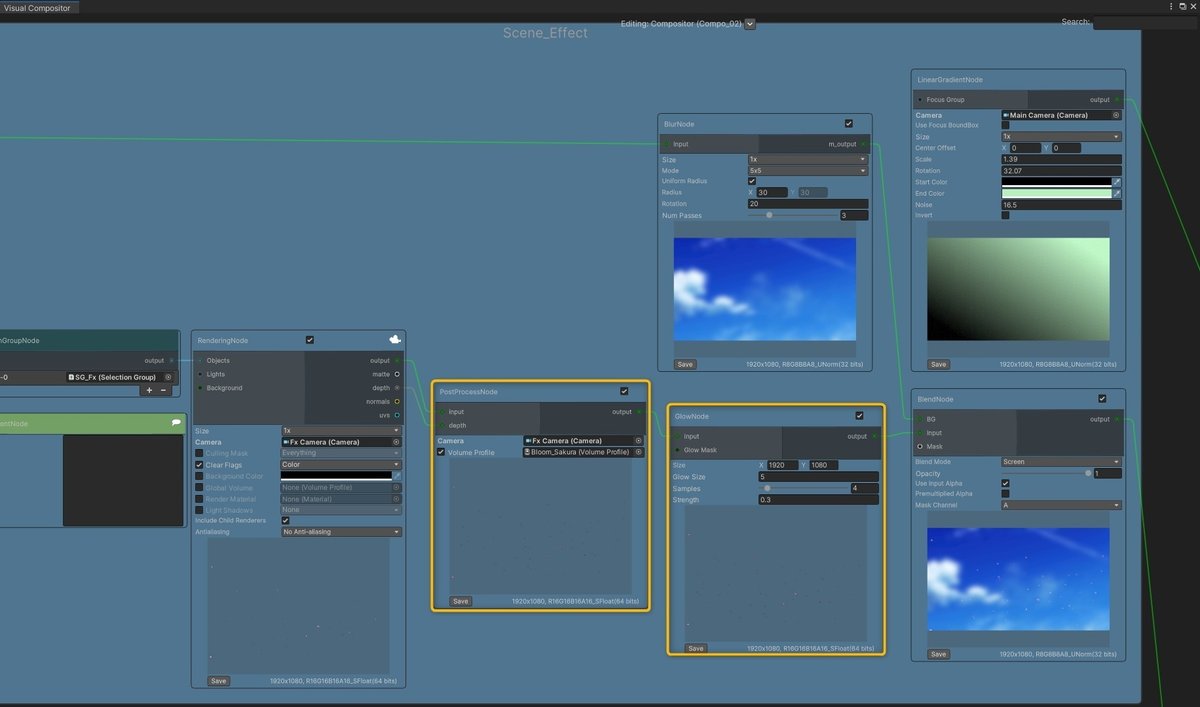Image resolution: width=1200 pixels, height=707 pixels.
Task: Open window options kebab menu at top right
Action: click(1170, 7)
